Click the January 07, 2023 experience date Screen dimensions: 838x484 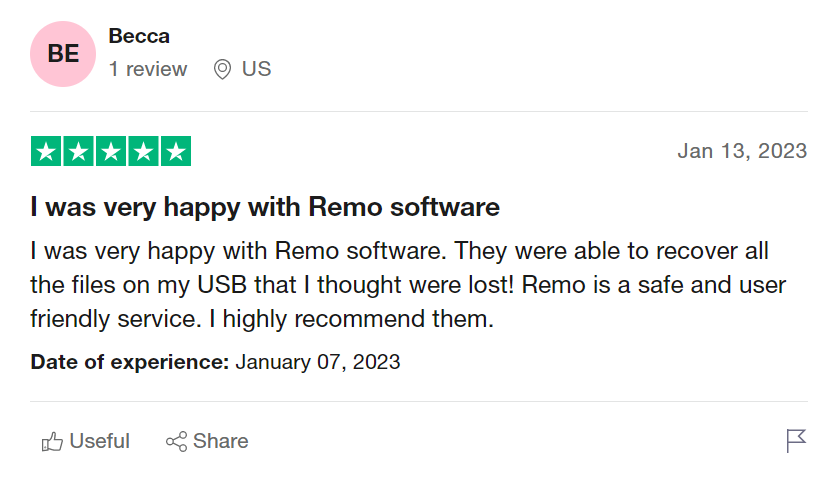click(x=318, y=362)
